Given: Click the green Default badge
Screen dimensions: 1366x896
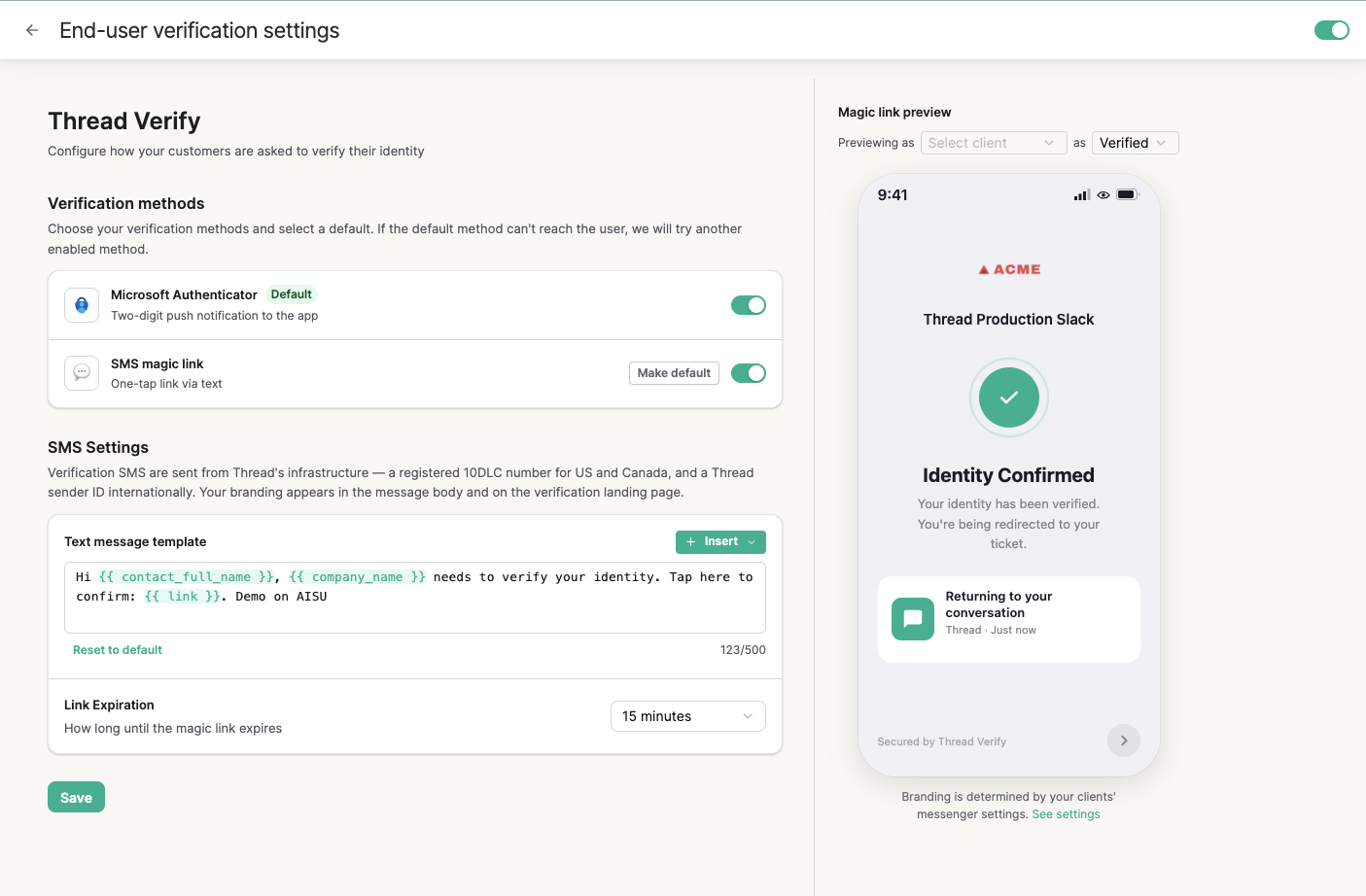Looking at the screenshot, I should coord(292,294).
